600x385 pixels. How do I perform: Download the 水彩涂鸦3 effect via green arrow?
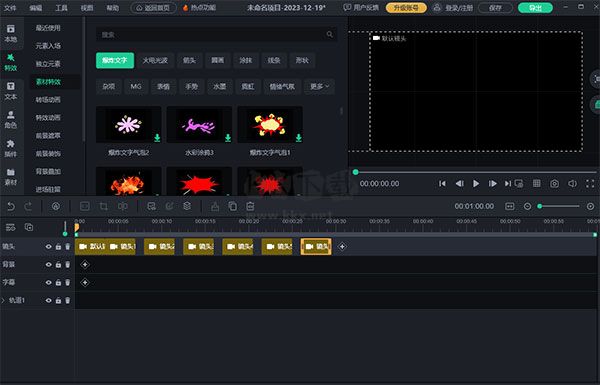pyautogui.click(x=228, y=138)
